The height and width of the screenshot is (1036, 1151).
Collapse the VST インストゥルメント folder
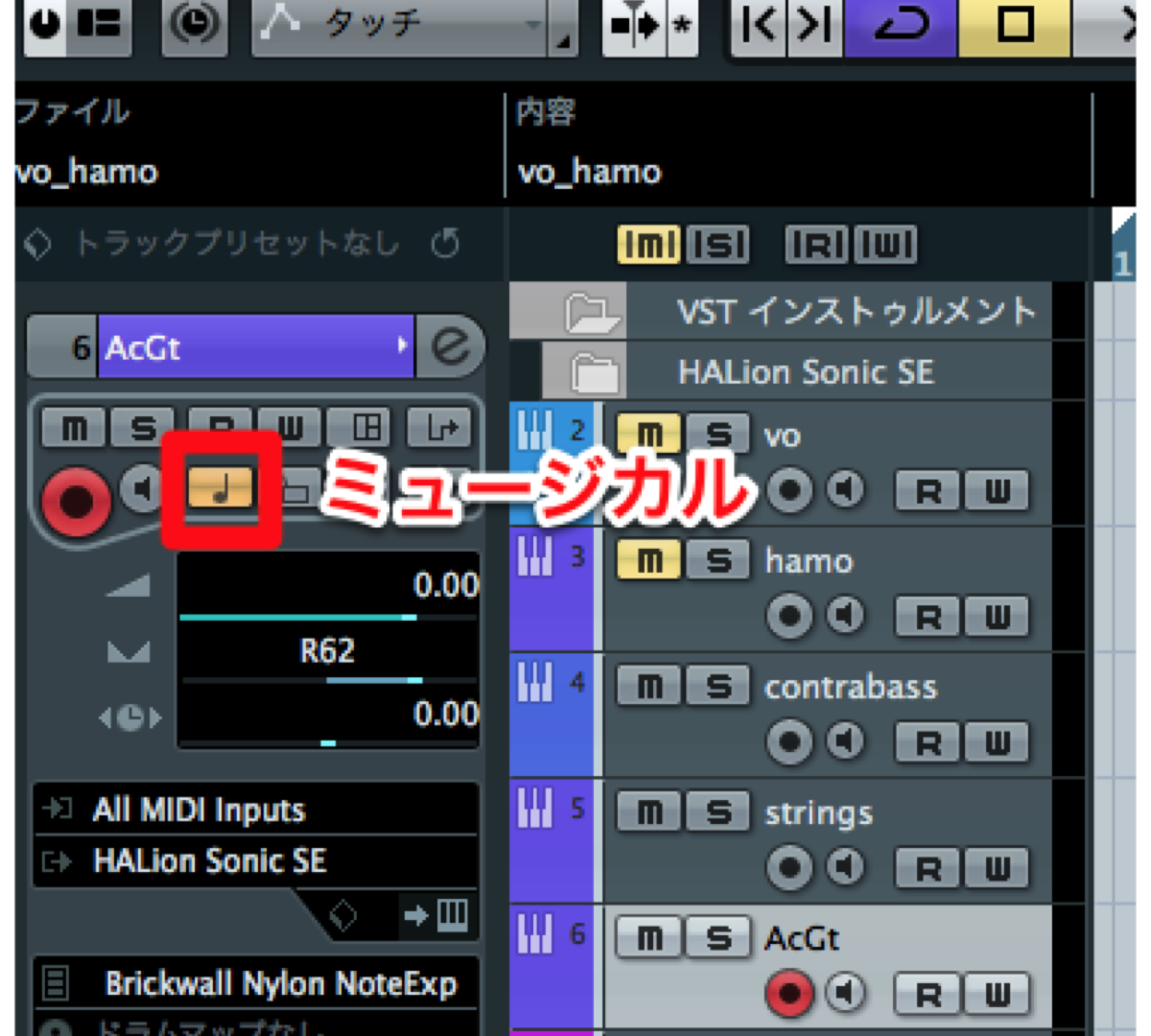(x=587, y=312)
